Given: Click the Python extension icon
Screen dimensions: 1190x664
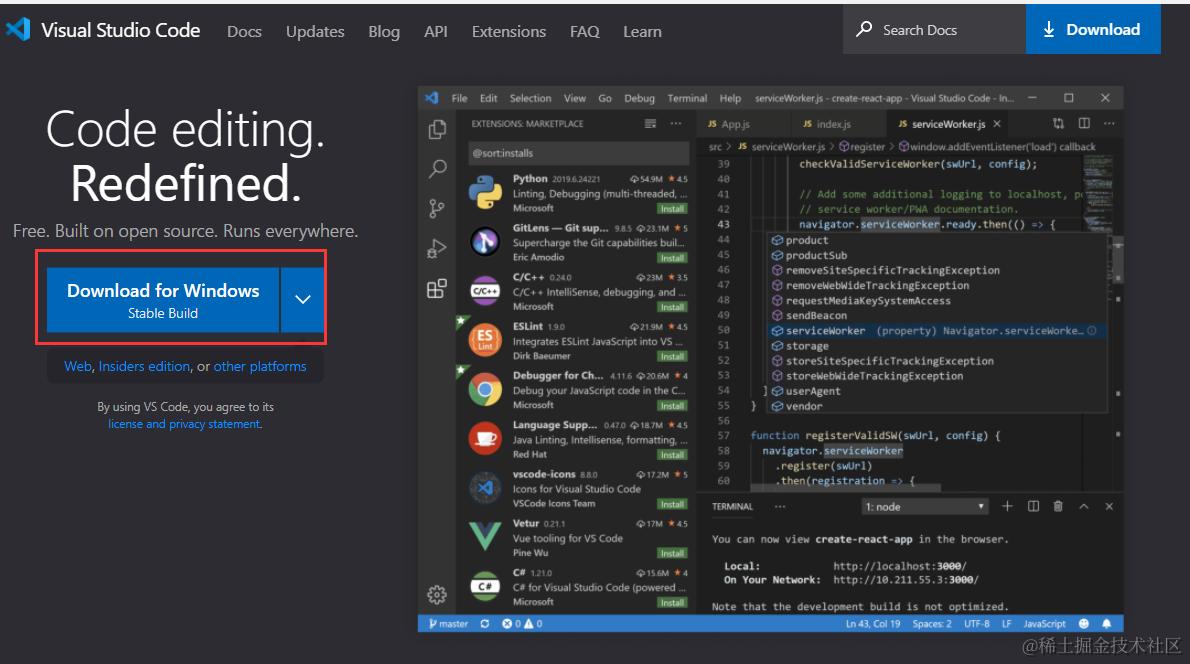Looking at the screenshot, I should coord(485,192).
